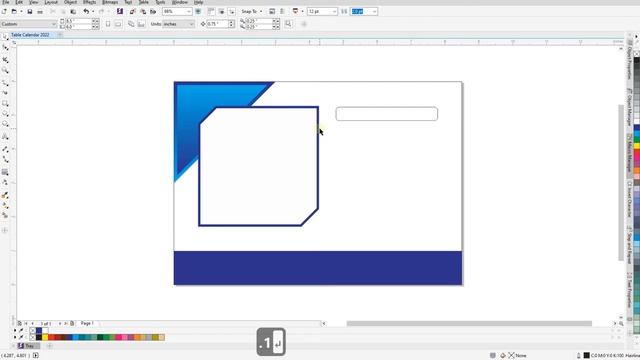Select the Page 1 tab

87,323
